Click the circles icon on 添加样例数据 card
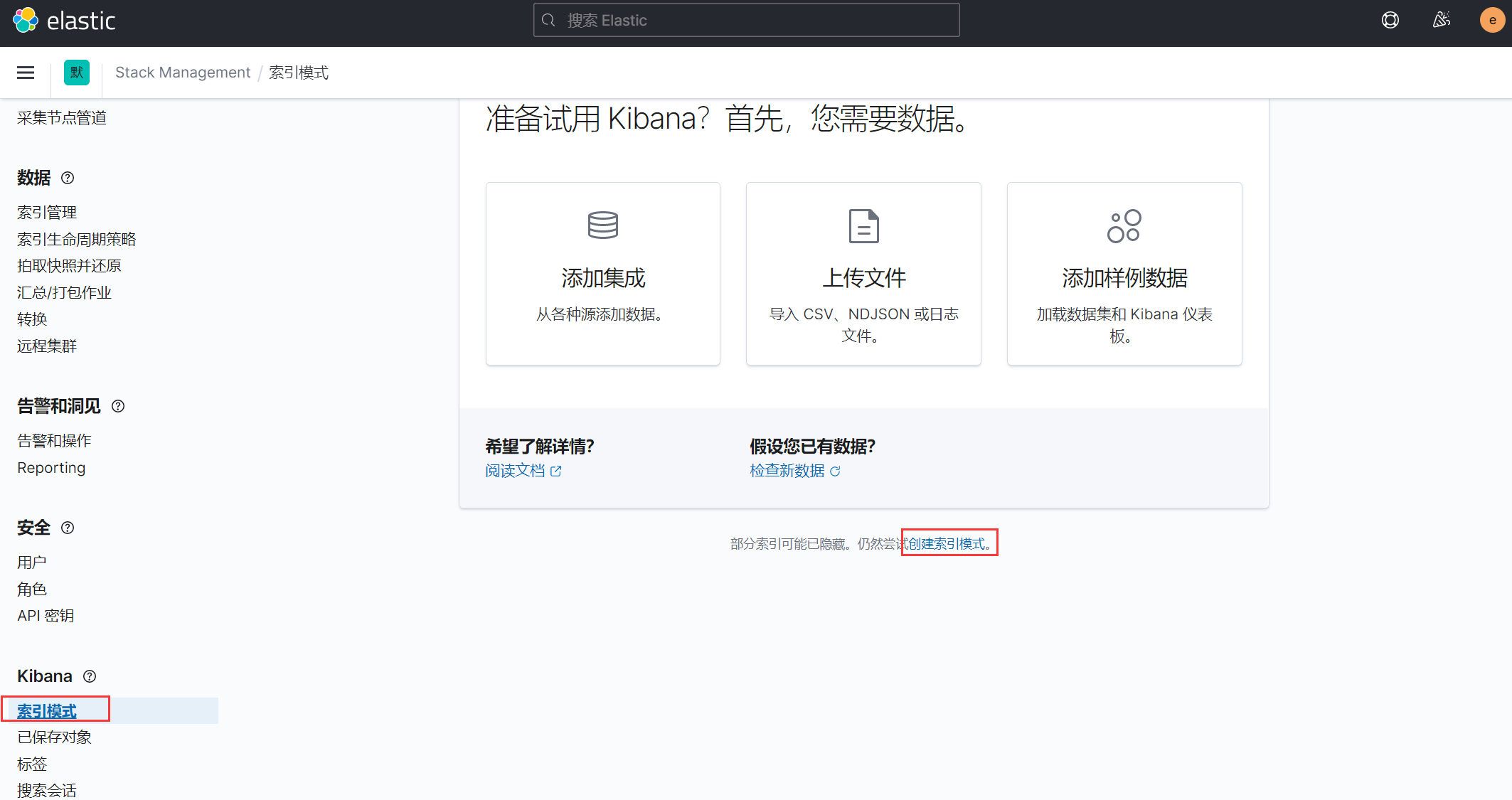This screenshot has height=800, width=1512. coord(1124,226)
